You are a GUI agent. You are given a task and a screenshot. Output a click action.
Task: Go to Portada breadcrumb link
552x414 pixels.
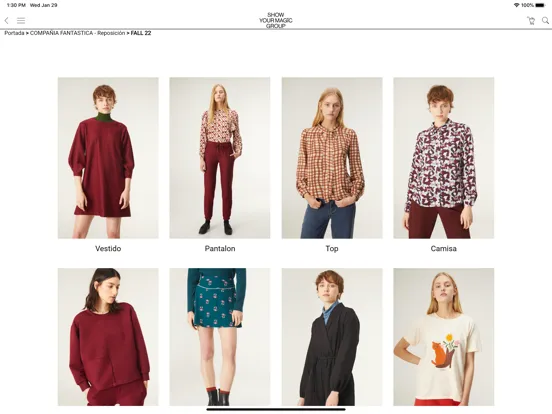coord(14,33)
